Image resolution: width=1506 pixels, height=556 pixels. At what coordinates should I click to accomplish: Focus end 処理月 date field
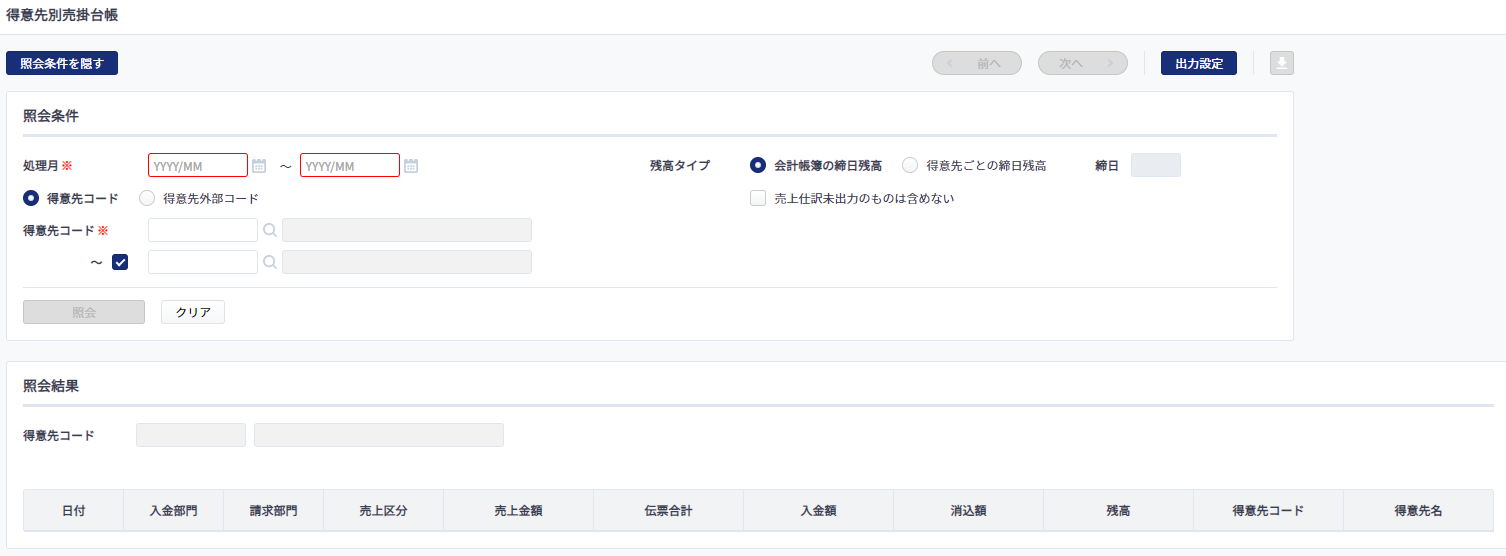pyautogui.click(x=350, y=165)
